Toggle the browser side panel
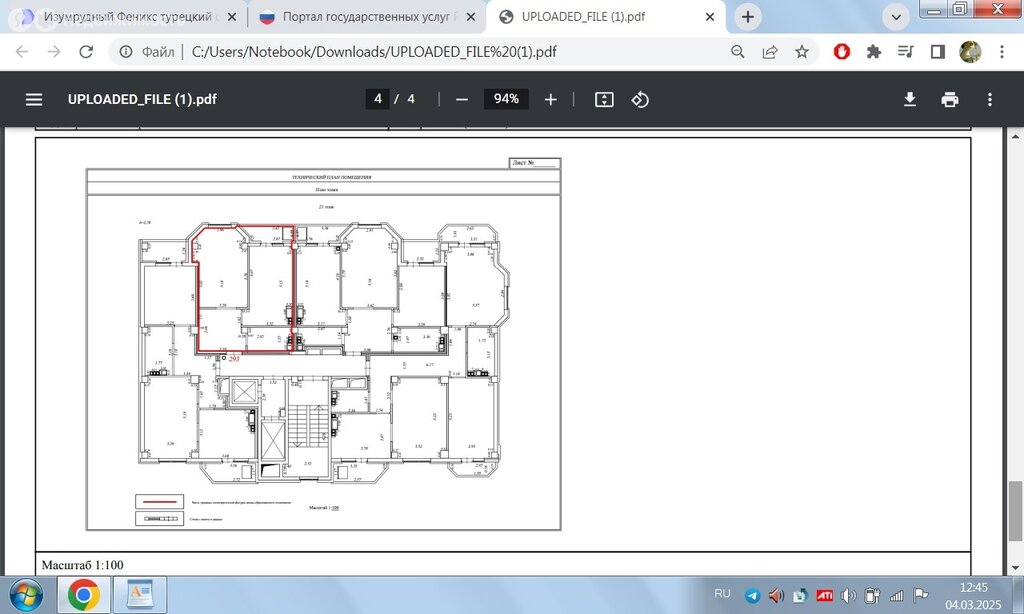This screenshot has width=1024, height=614. [938, 52]
